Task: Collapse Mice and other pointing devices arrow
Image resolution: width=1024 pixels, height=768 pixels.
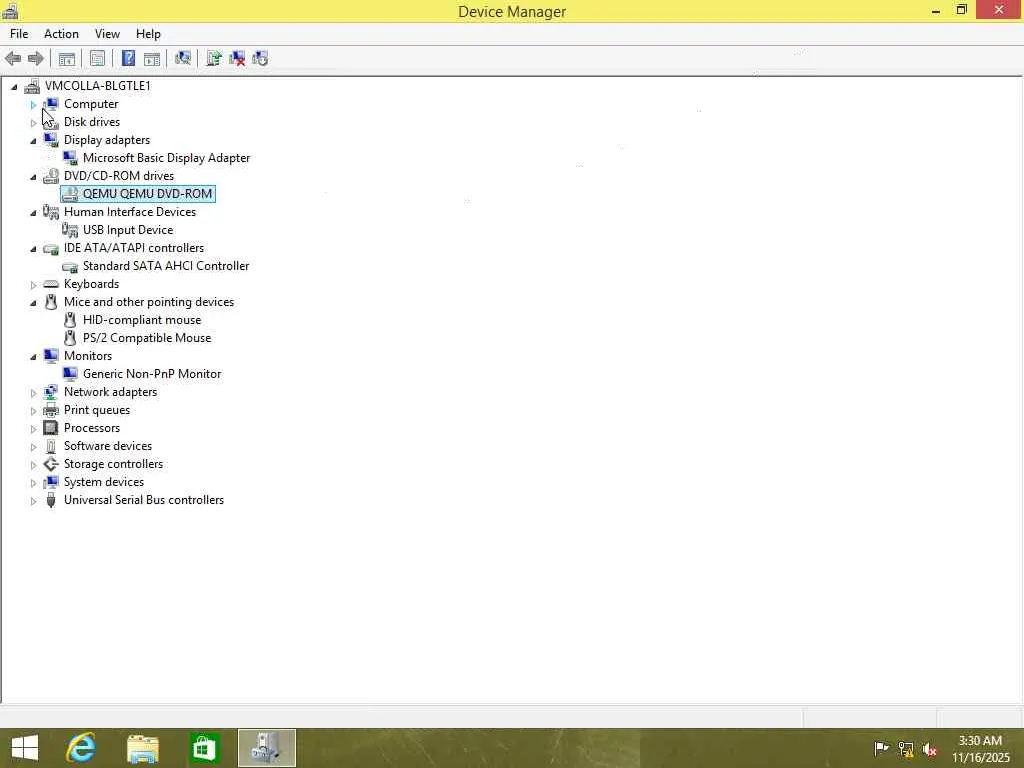Action: (33, 302)
